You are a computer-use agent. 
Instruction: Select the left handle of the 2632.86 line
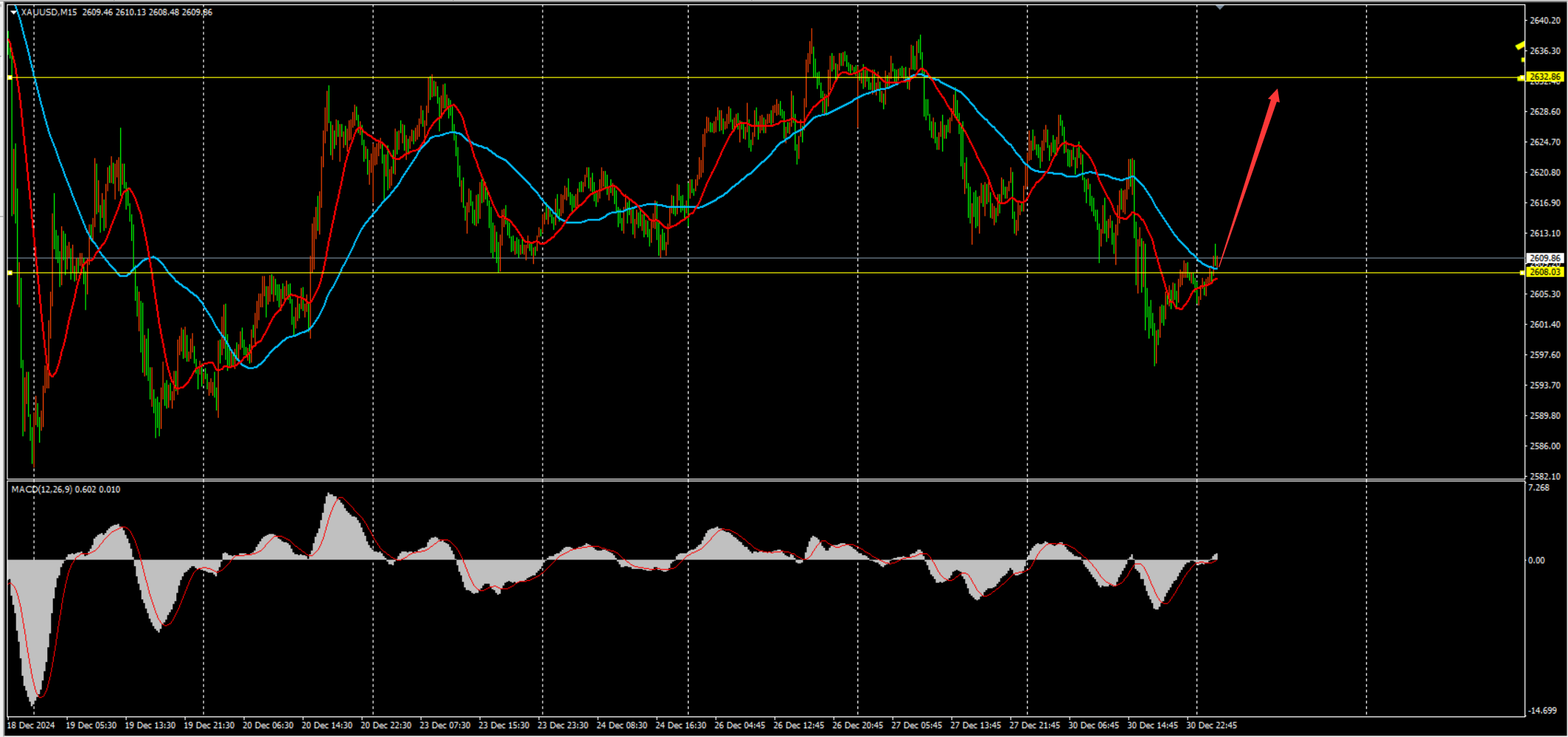click(x=10, y=77)
